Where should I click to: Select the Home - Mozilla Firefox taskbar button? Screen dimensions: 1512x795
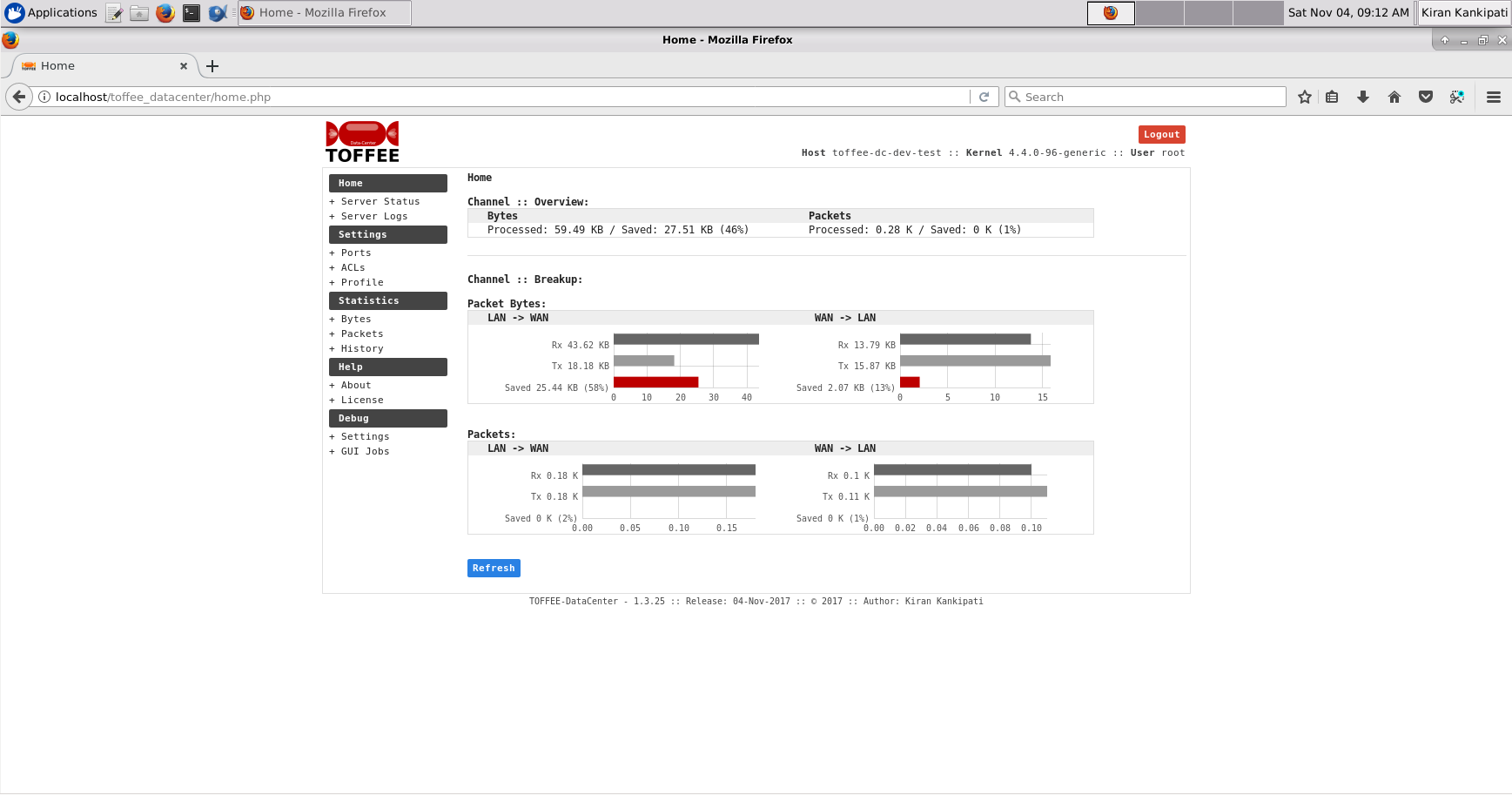(324, 13)
